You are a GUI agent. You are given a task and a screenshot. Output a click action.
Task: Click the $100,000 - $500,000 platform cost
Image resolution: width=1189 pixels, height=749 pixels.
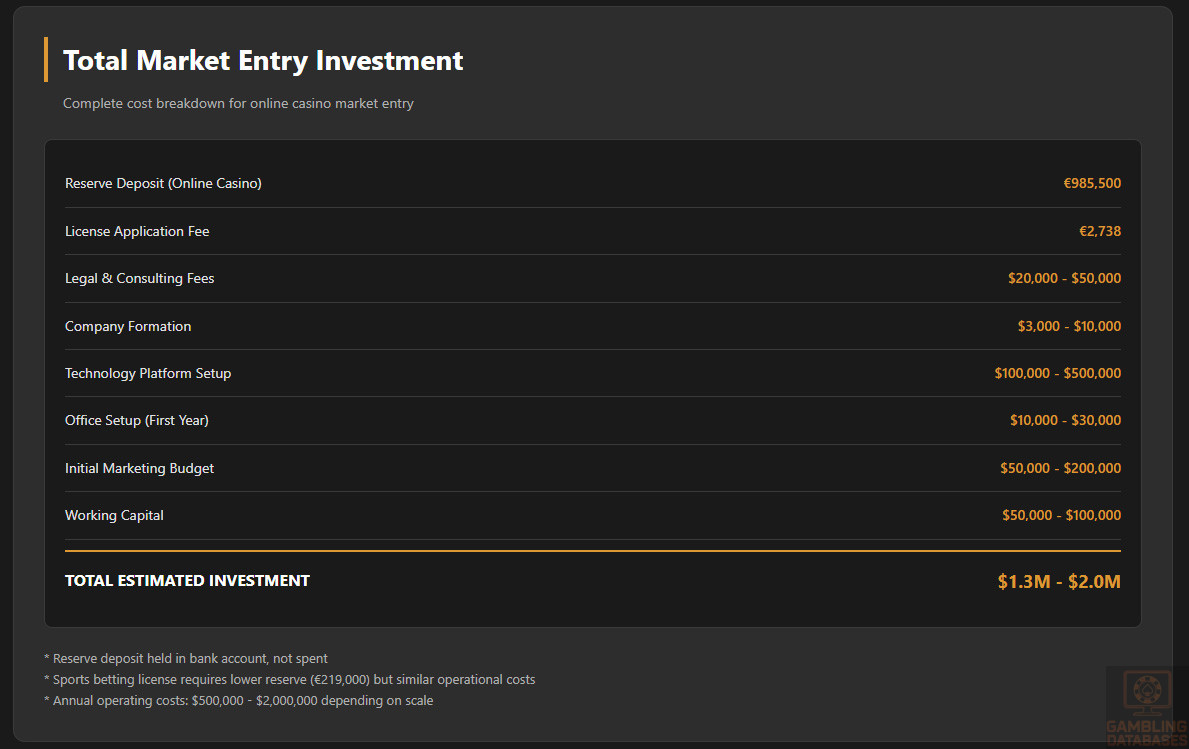[x=1057, y=373]
